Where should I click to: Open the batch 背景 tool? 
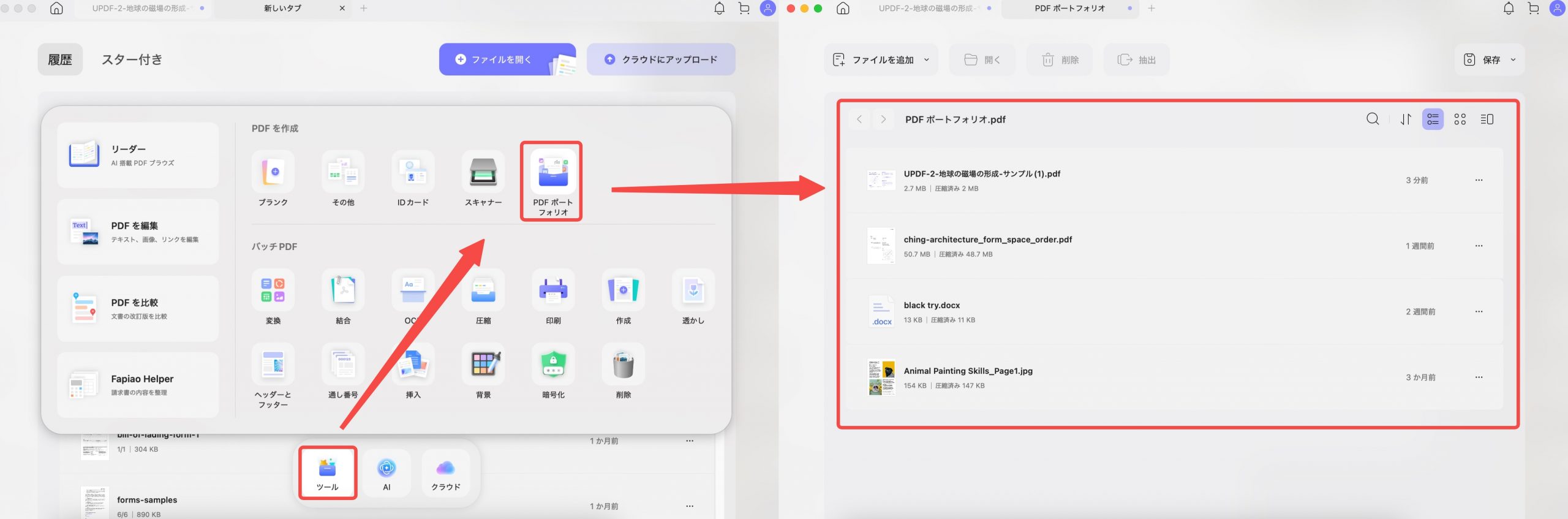483,364
